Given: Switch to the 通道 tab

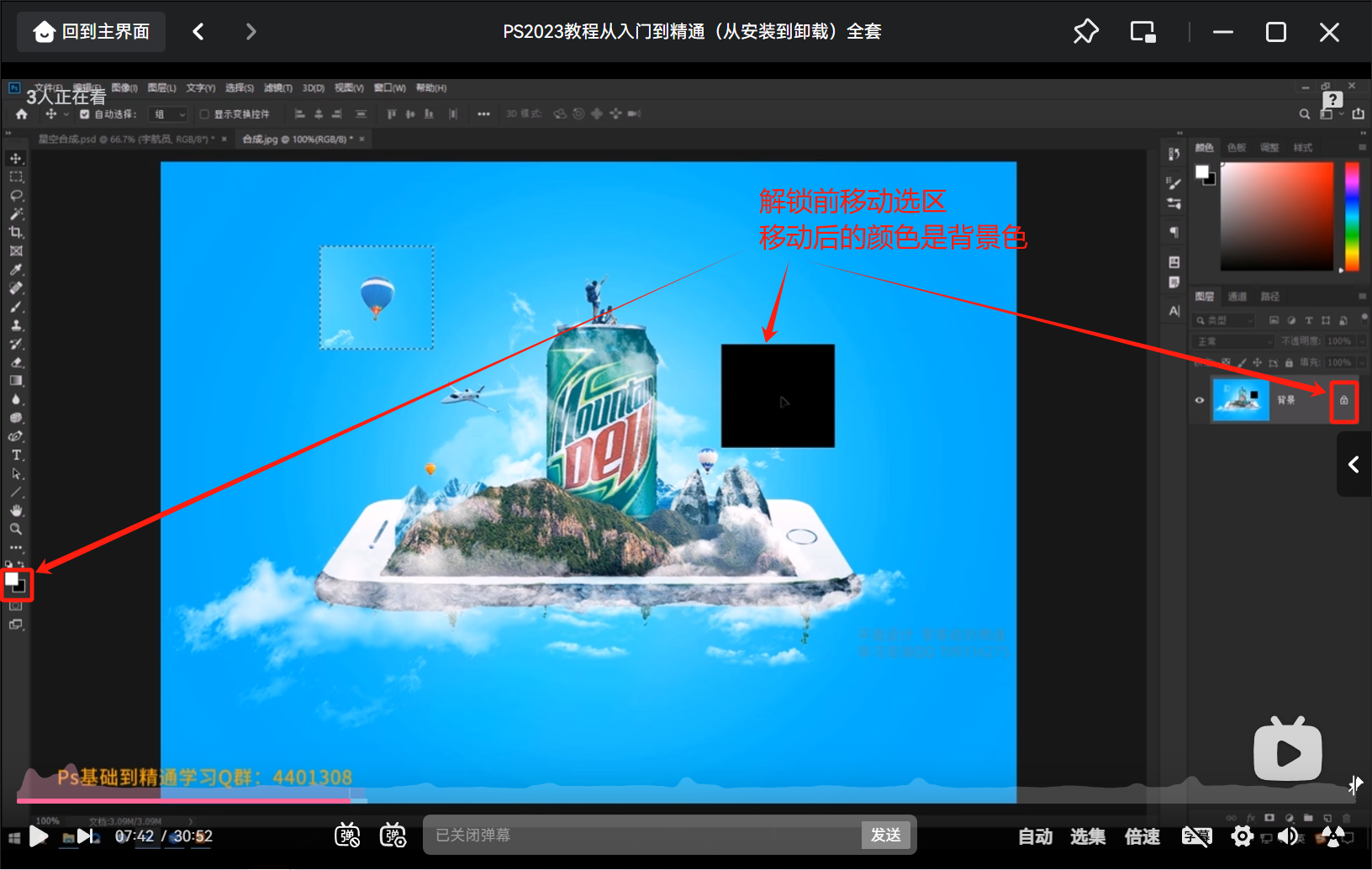Looking at the screenshot, I should pyautogui.click(x=1237, y=297).
